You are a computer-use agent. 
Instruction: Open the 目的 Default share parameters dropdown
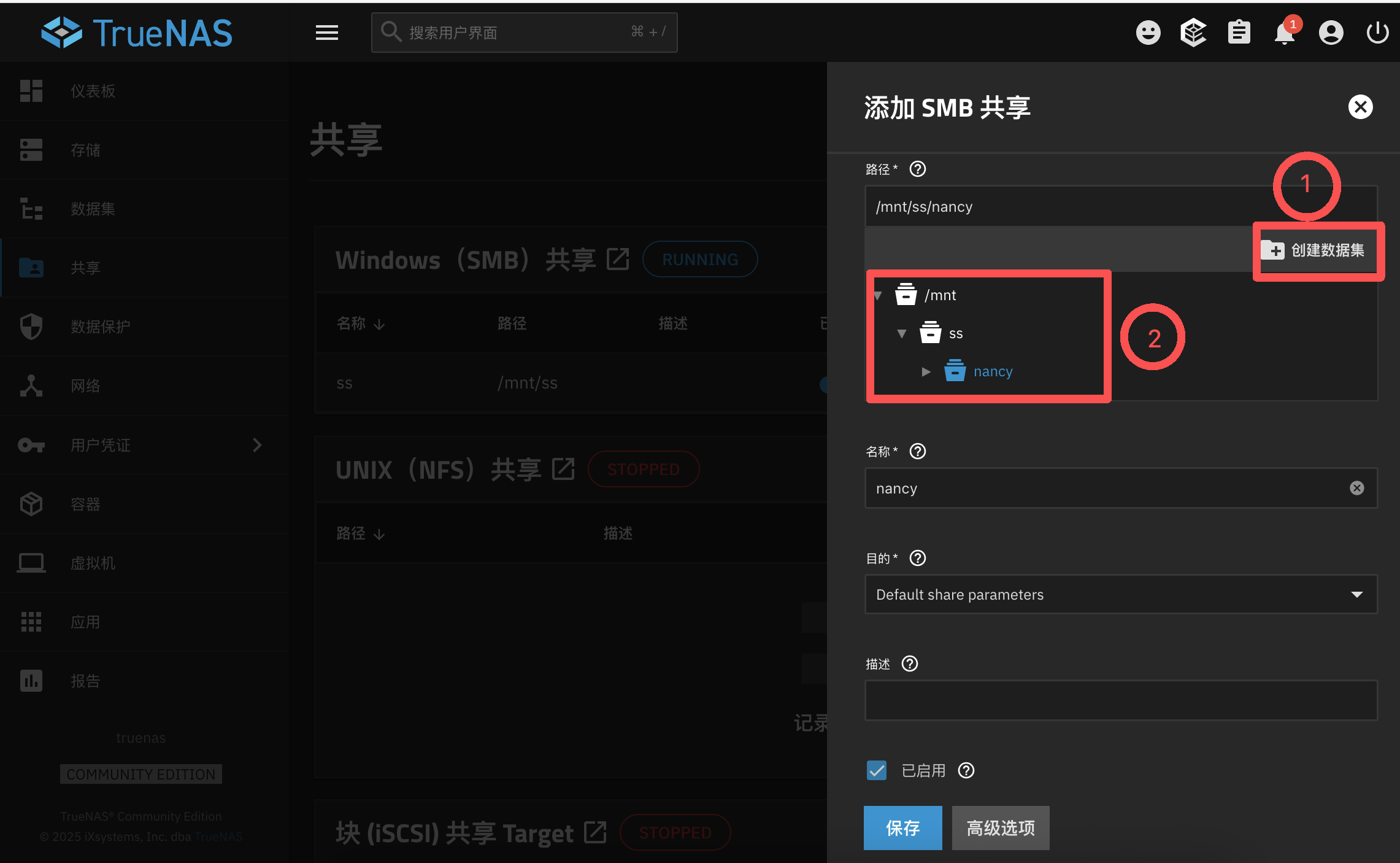pyautogui.click(x=1121, y=594)
